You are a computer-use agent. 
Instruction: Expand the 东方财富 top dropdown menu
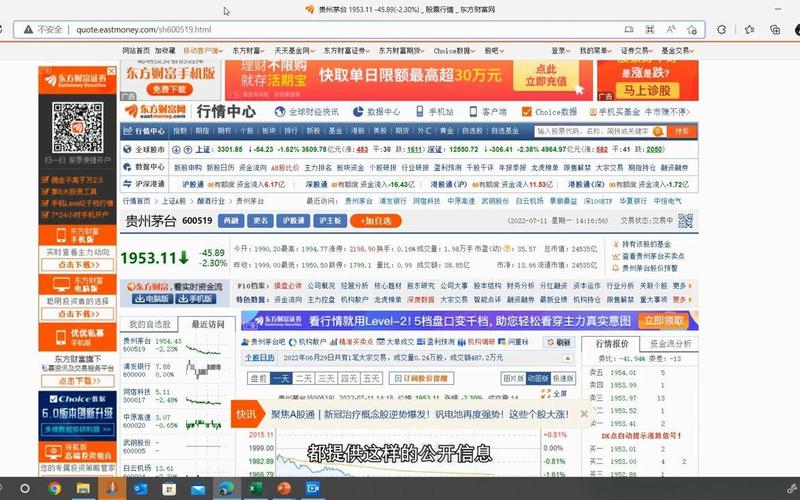coord(248,51)
